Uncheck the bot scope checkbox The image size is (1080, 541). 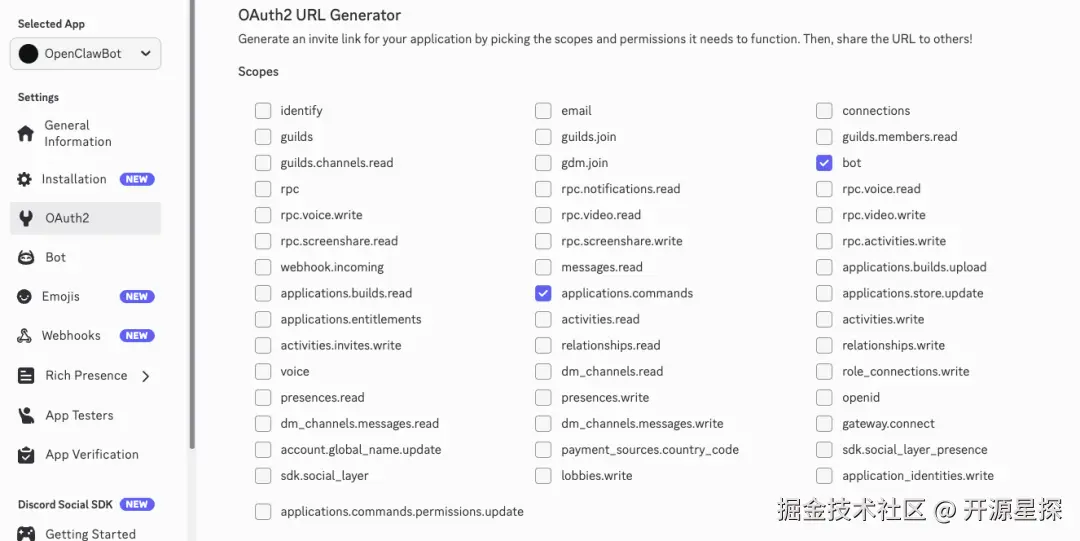(x=824, y=163)
